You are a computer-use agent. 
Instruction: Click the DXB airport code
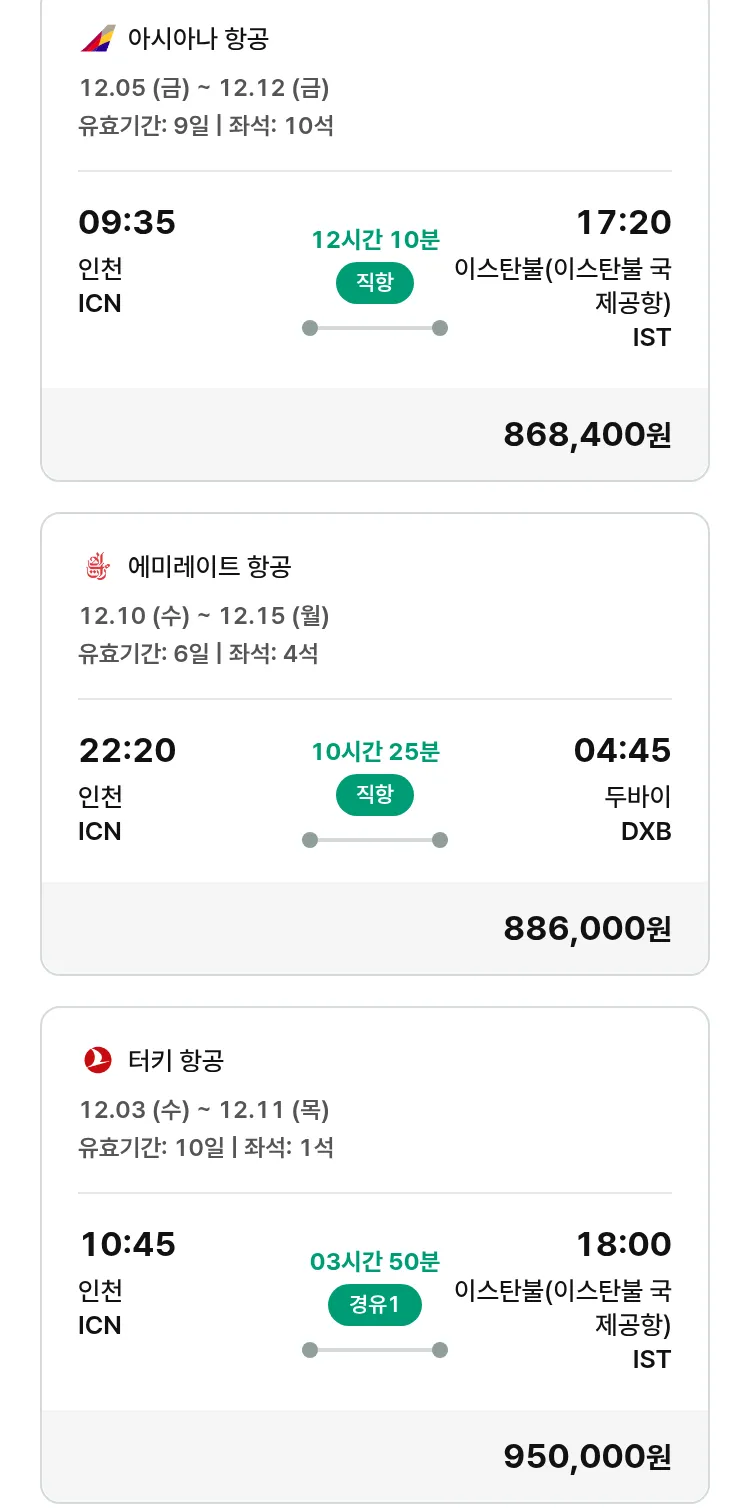pyautogui.click(x=646, y=831)
